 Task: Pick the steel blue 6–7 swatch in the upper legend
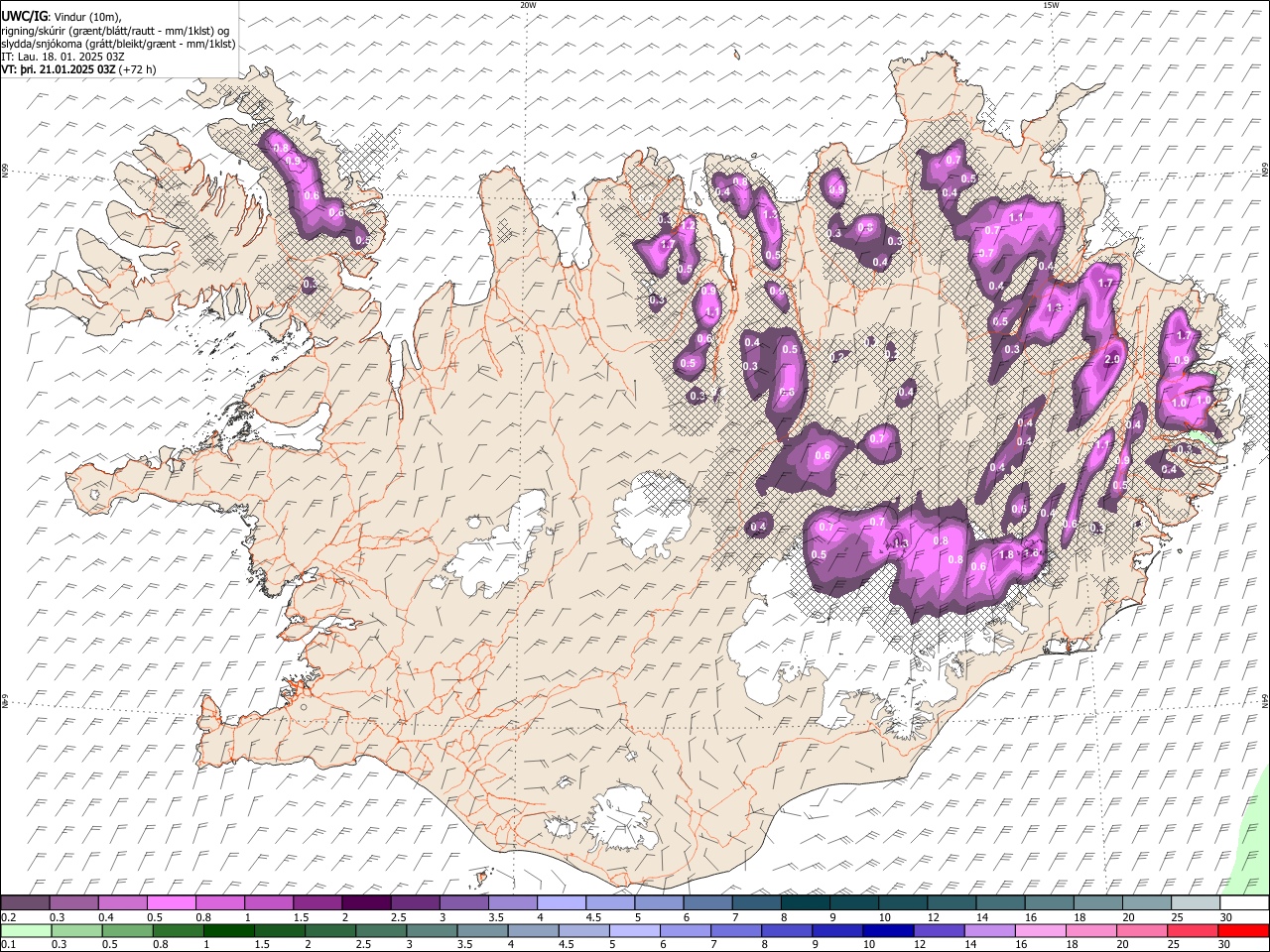(707, 902)
